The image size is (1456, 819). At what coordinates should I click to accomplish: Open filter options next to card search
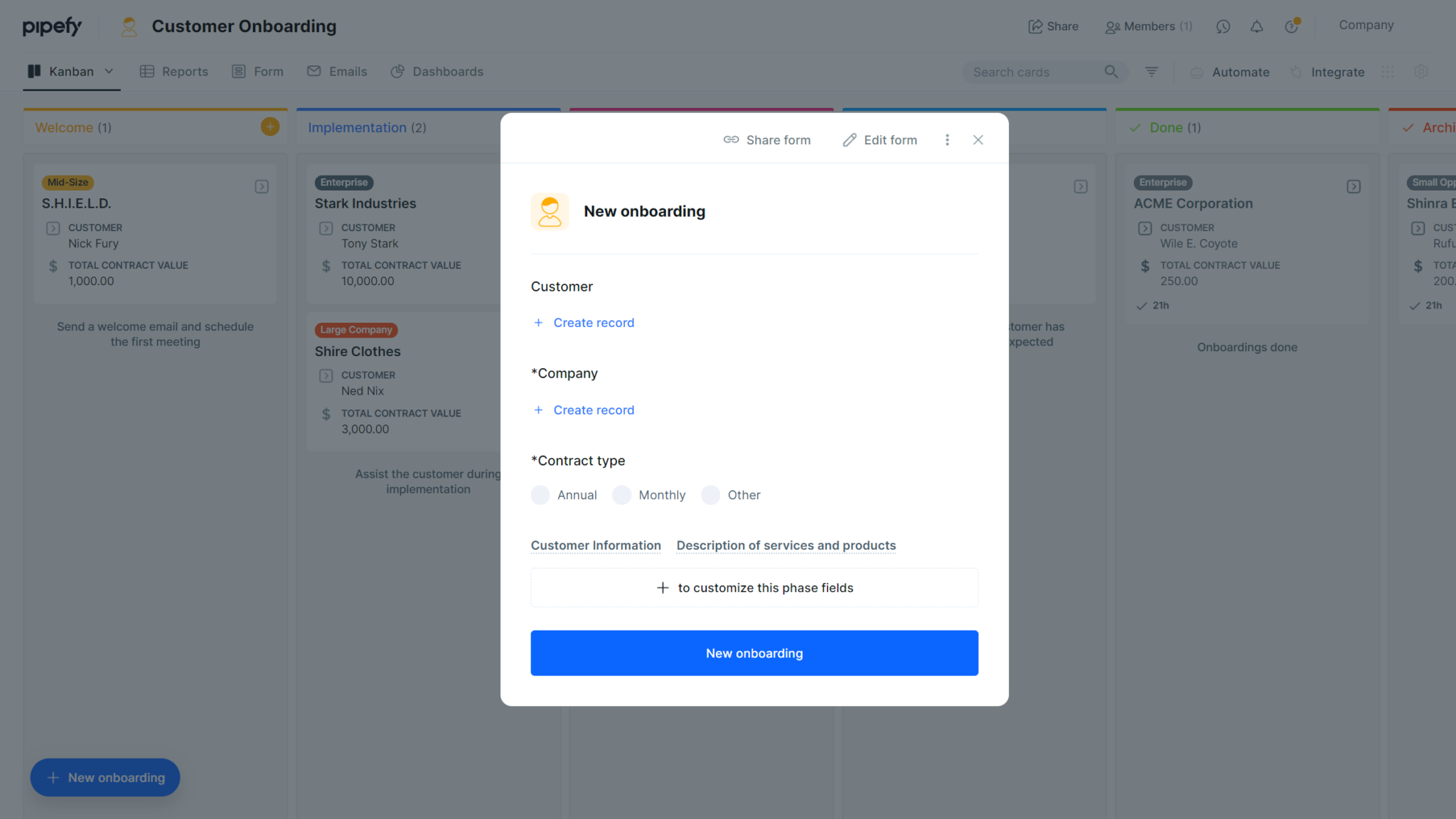coord(1151,72)
